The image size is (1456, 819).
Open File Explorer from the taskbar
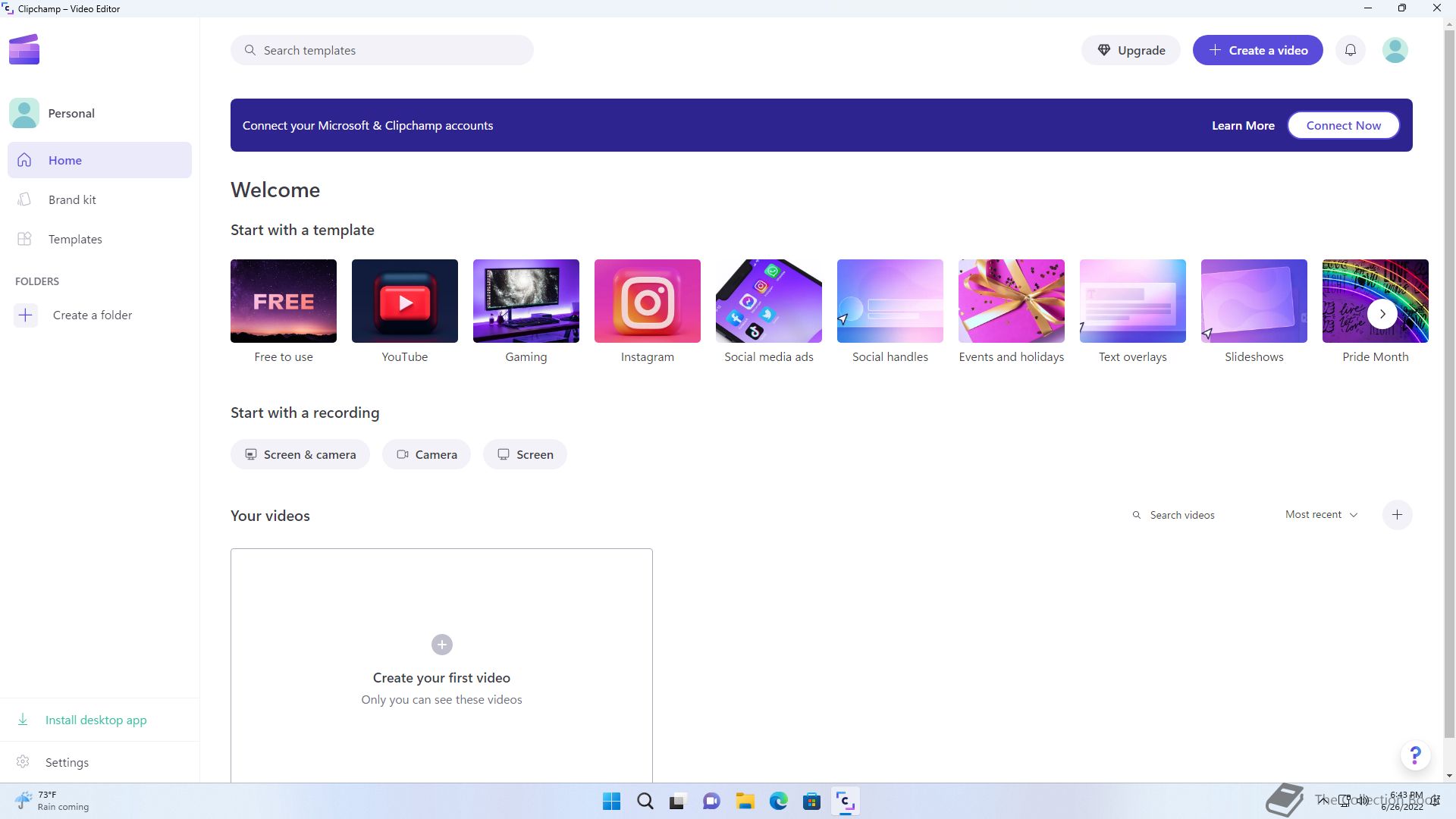pos(745,802)
